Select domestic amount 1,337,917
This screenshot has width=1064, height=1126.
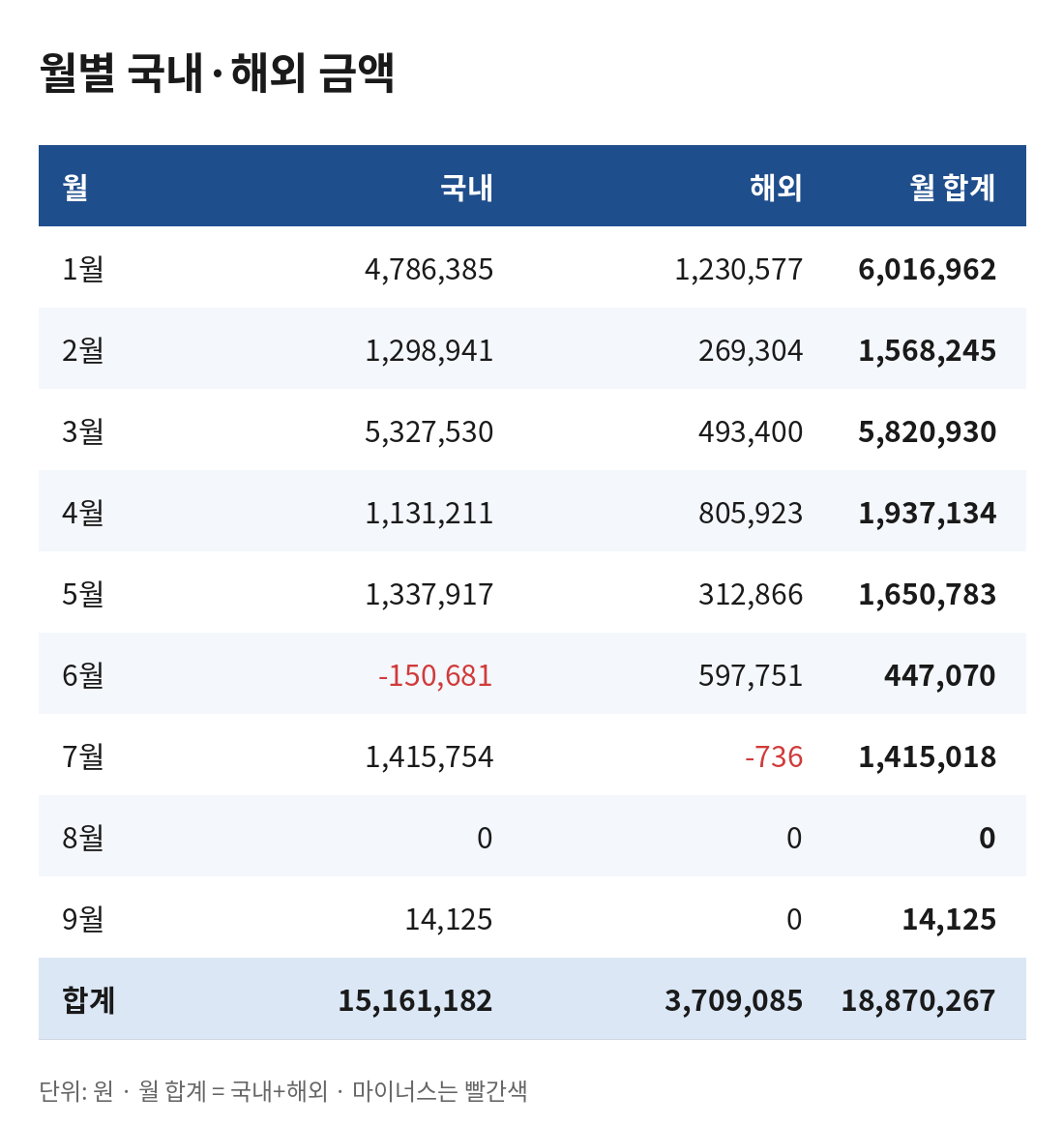[x=429, y=594]
